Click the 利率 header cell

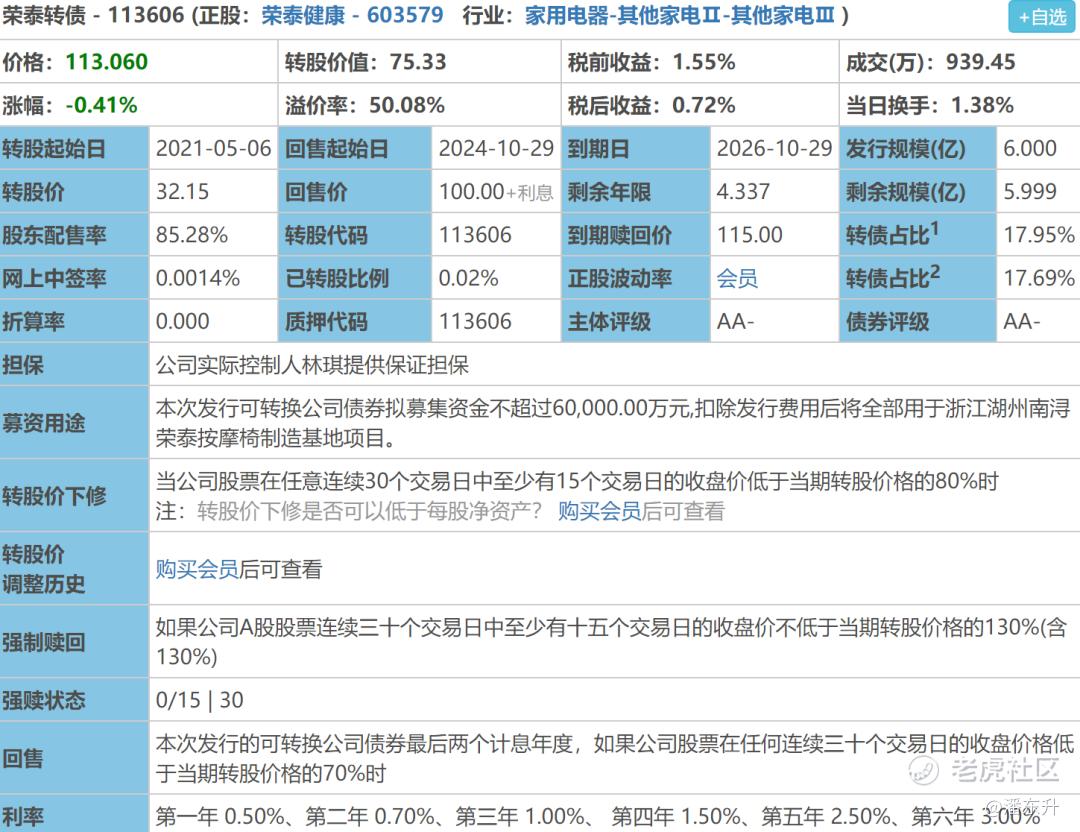point(74,814)
